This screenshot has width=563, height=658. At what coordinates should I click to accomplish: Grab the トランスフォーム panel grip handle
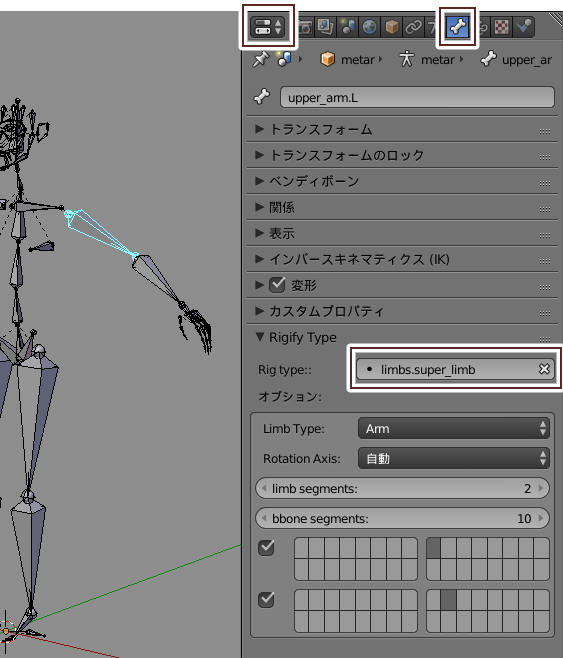coord(545,131)
